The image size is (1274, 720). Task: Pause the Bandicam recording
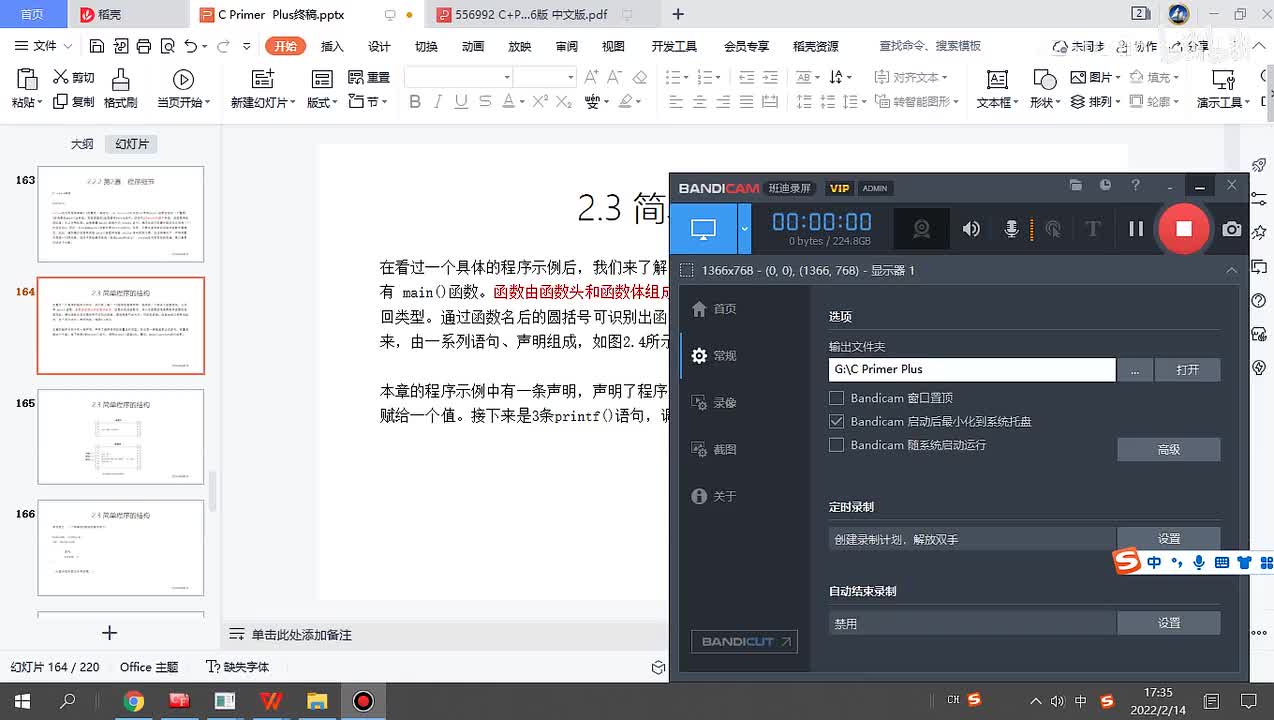[1136, 229]
